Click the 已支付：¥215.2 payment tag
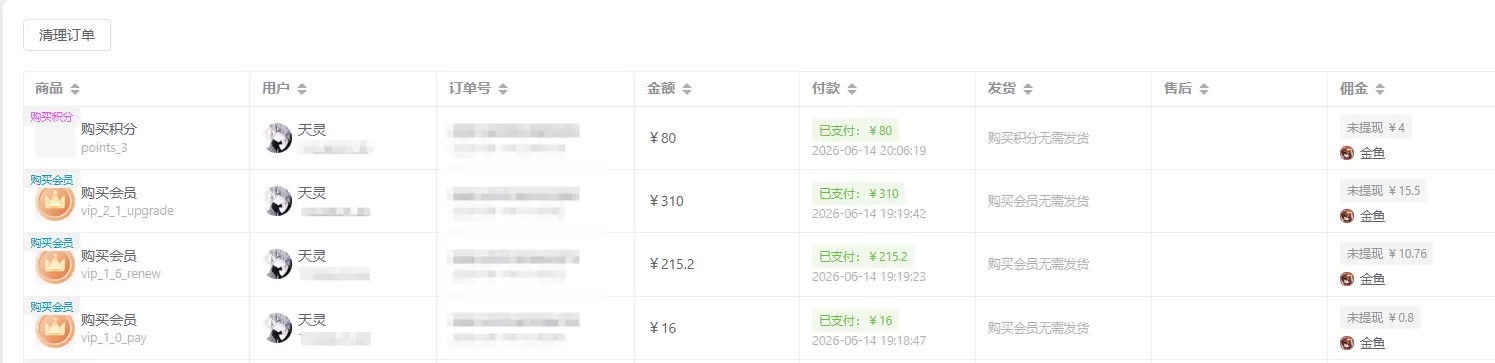This screenshot has height=363, width=1495. pos(862,255)
